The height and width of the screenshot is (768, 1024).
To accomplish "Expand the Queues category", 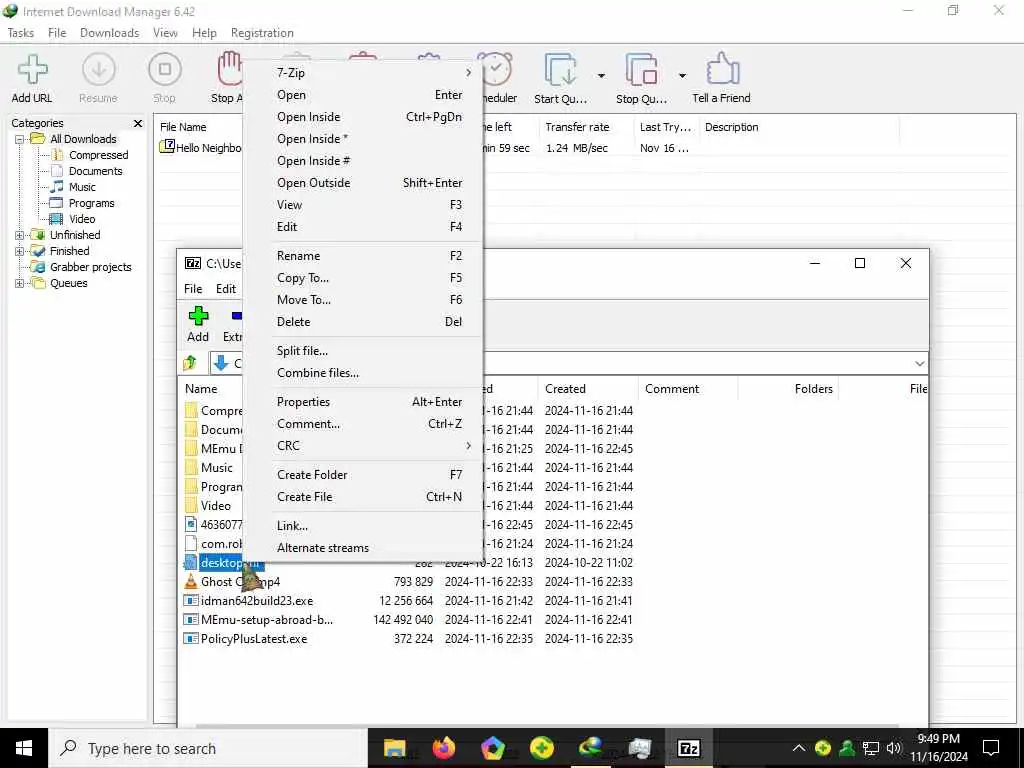I will point(20,283).
